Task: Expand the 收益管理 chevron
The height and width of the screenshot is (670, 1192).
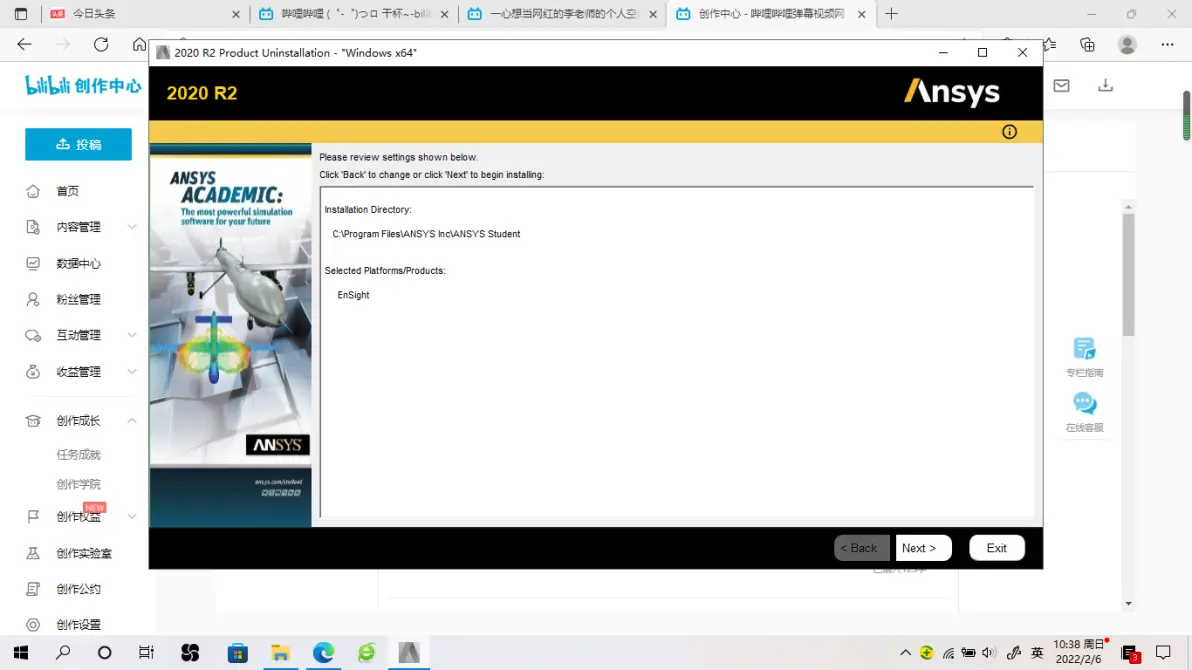Action: pos(132,371)
